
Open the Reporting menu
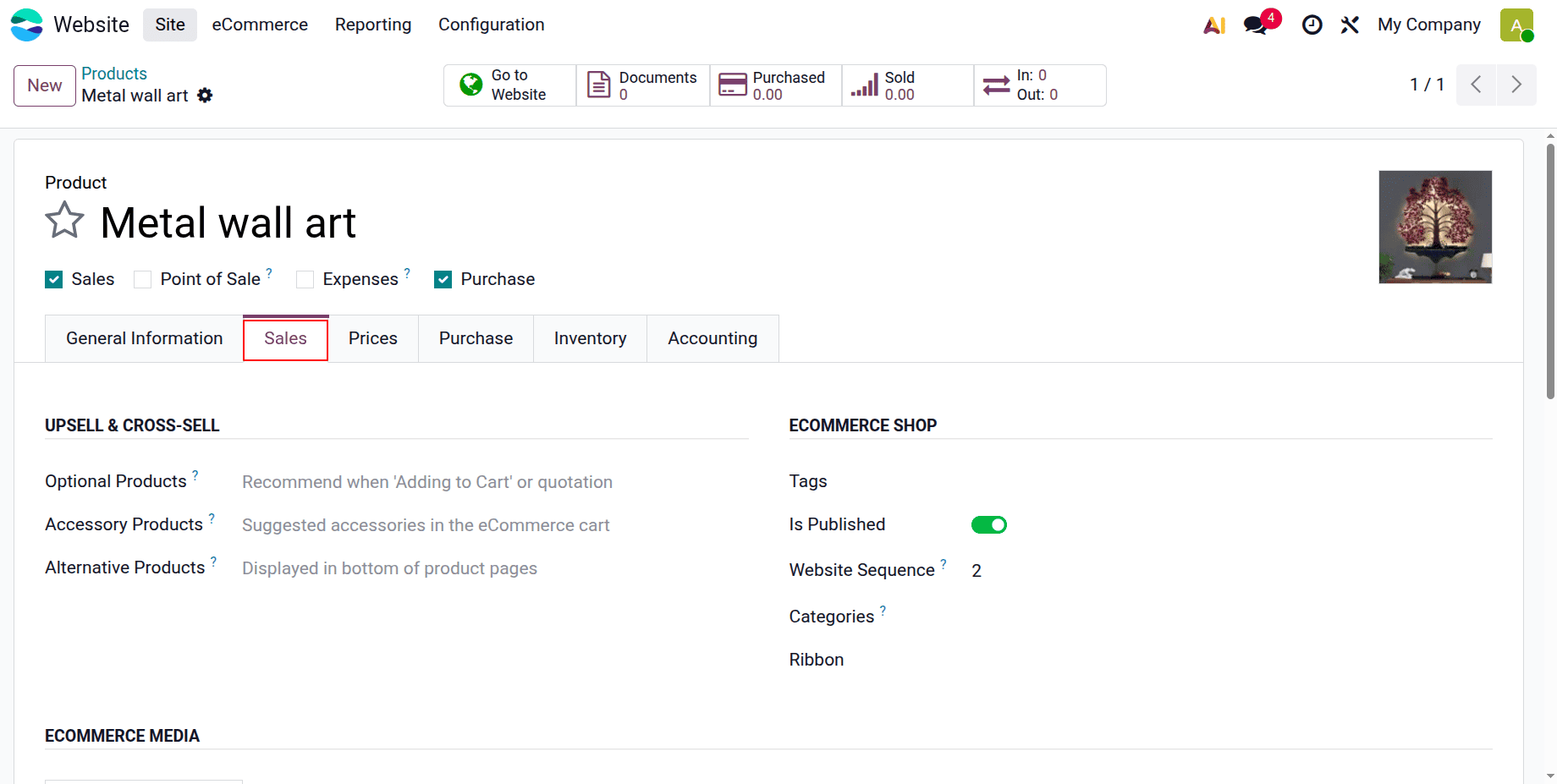coord(373,25)
